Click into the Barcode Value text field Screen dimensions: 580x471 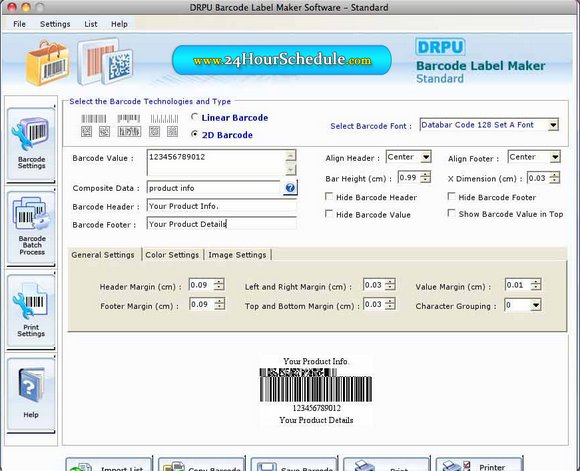click(217, 162)
